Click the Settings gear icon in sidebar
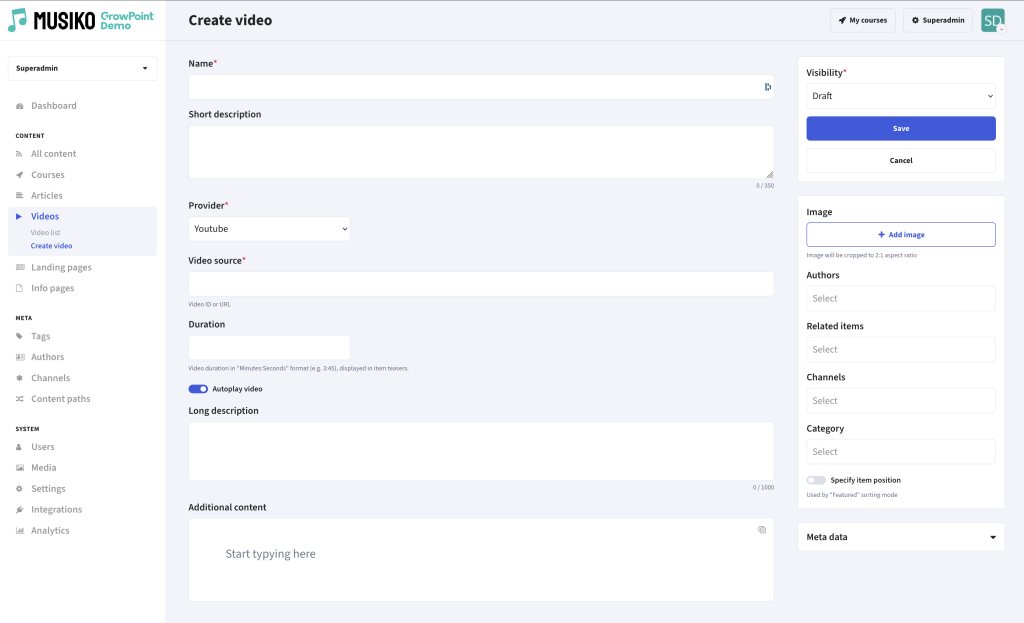This screenshot has height=623, width=1024. pos(20,488)
